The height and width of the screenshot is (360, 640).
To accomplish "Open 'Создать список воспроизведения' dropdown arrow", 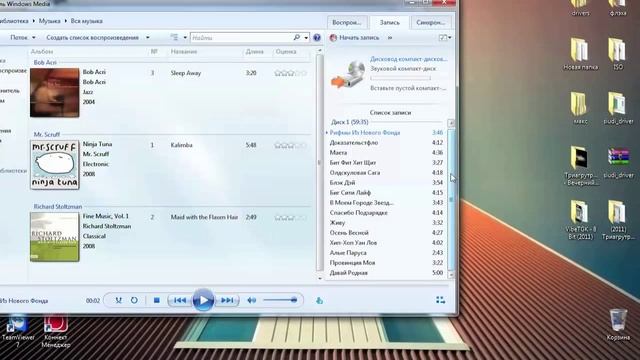I will click(x=148, y=38).
